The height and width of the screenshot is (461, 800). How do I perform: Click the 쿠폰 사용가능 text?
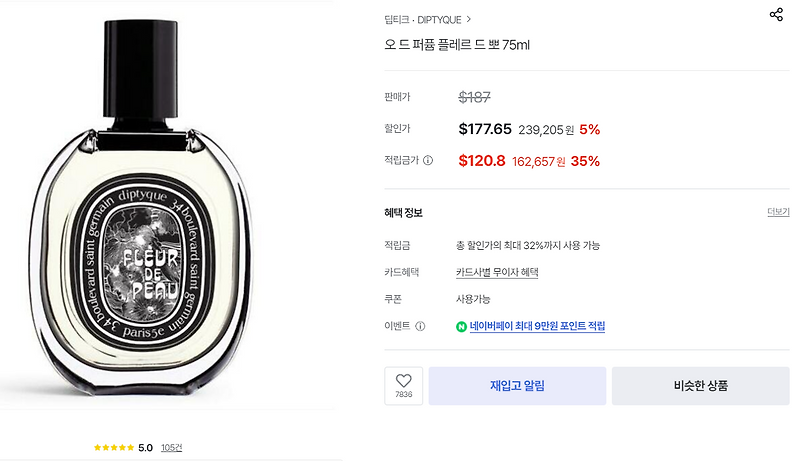coord(473,299)
